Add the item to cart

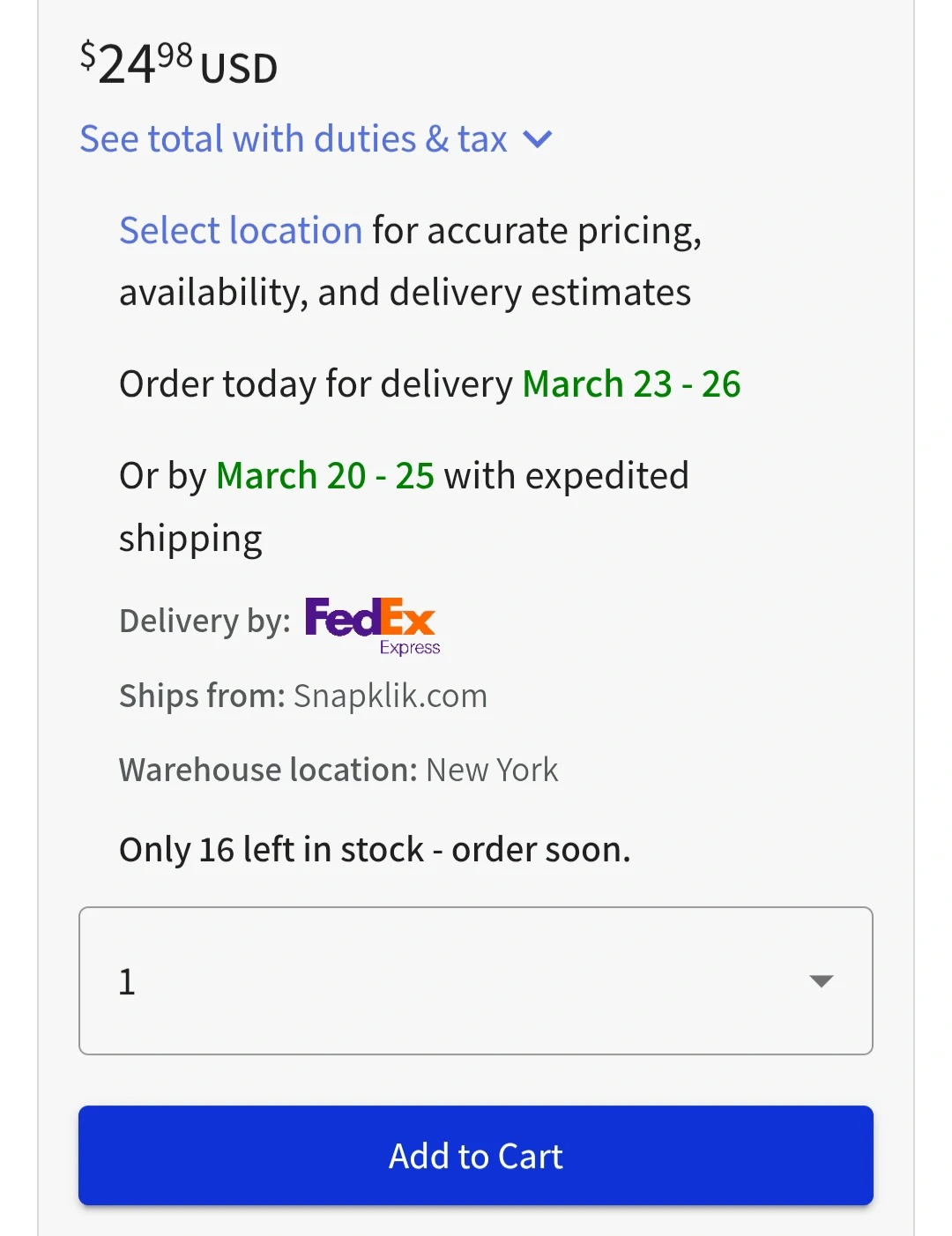[475, 1155]
